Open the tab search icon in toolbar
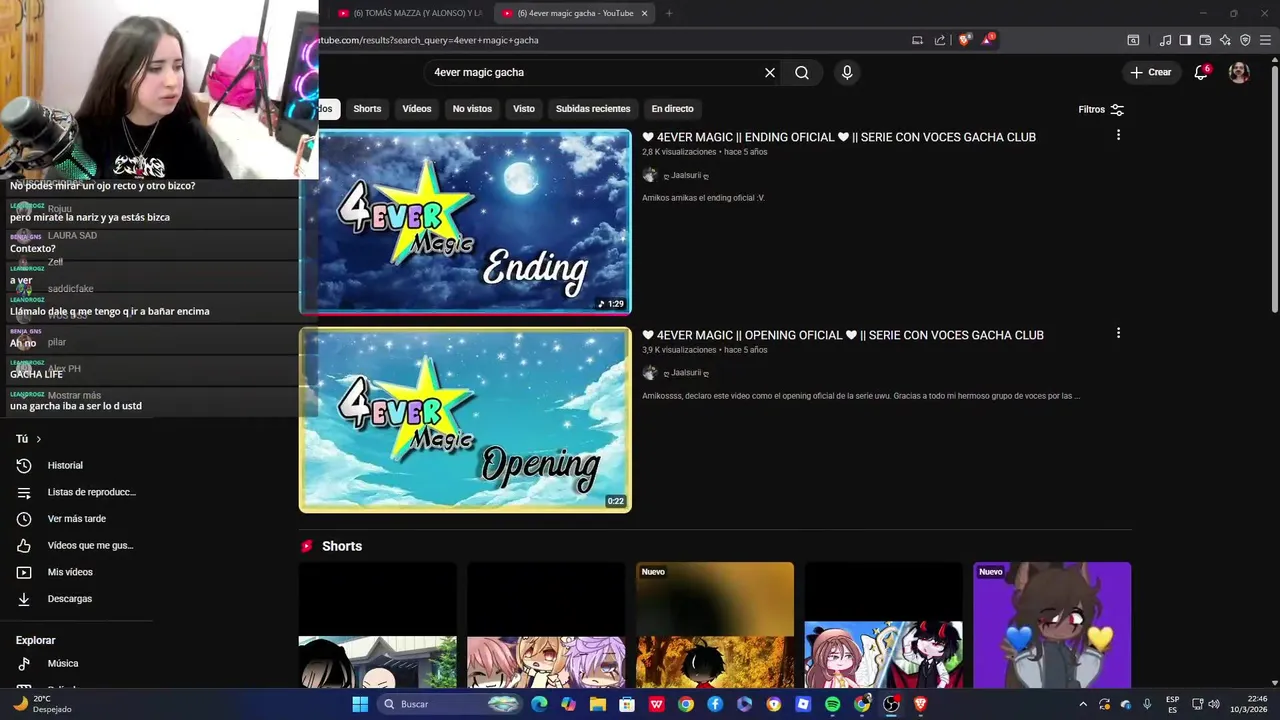Screen dimensions: 1280x720 coord(1133,40)
